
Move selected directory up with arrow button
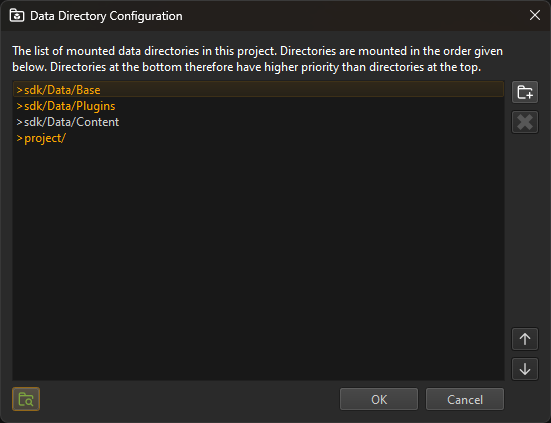525,339
